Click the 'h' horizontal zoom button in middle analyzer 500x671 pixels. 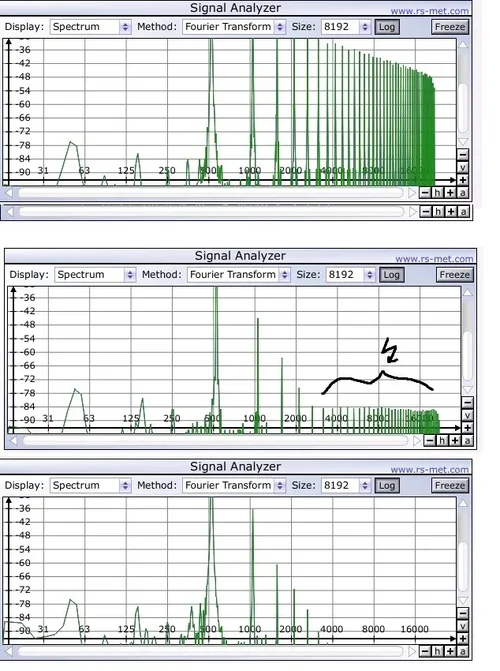pos(442,440)
